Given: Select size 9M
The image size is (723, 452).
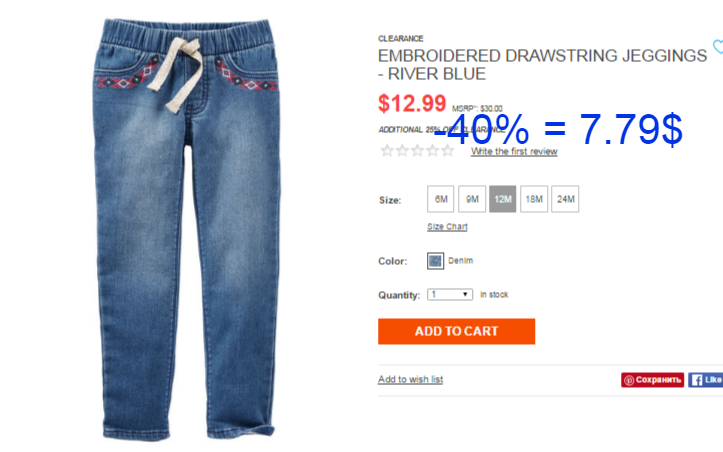Looking at the screenshot, I should coord(472,199).
